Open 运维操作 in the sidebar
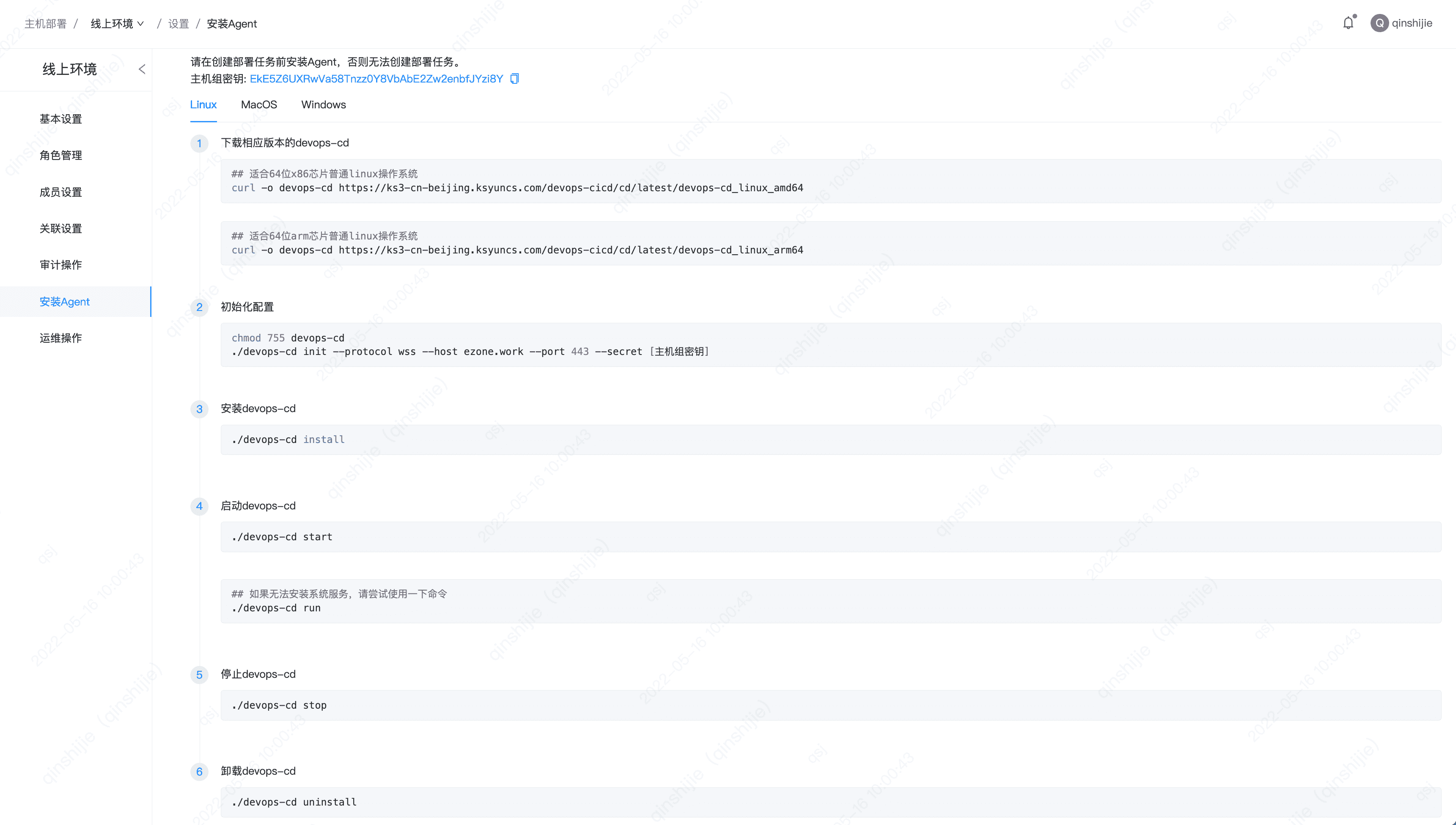Screen dimensions: 1456x825 pos(60,338)
